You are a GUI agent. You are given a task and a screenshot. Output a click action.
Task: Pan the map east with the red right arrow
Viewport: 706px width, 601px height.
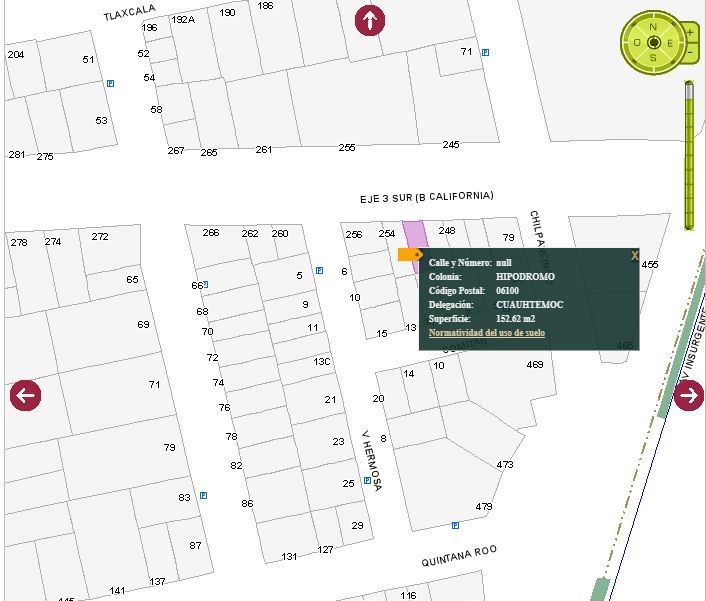point(689,395)
